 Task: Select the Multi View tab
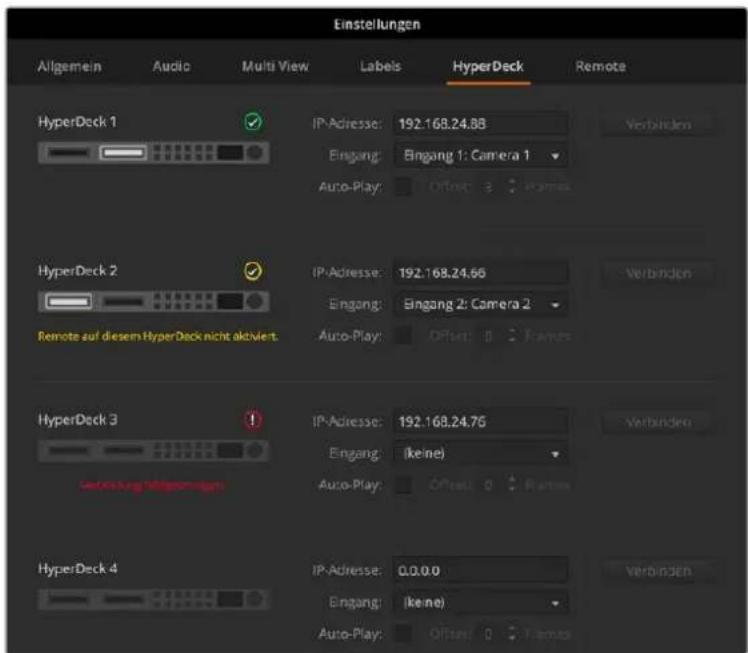click(x=275, y=66)
